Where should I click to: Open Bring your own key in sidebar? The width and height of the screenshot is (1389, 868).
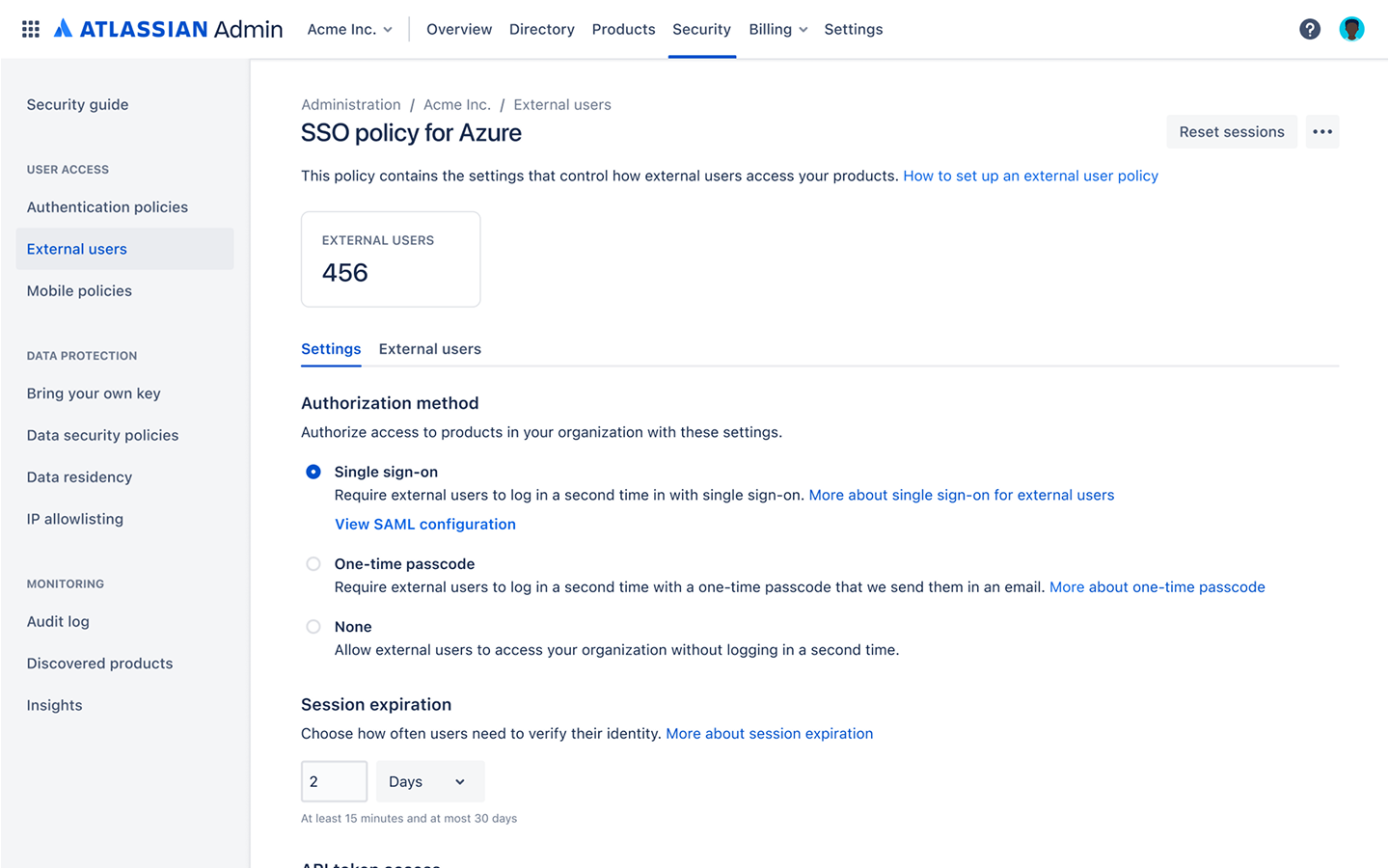(94, 393)
